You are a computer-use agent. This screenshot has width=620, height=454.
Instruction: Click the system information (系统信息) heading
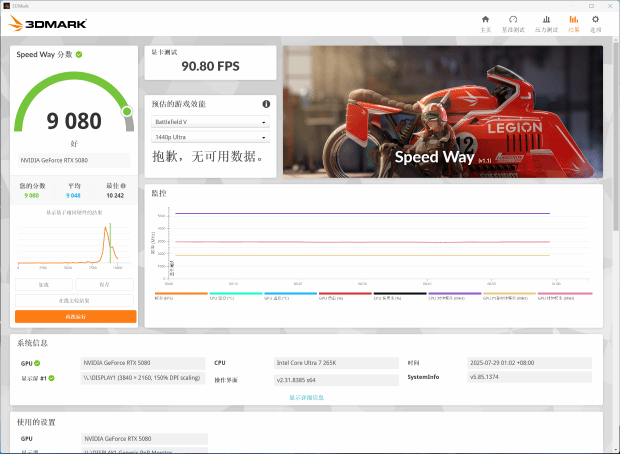point(32,343)
